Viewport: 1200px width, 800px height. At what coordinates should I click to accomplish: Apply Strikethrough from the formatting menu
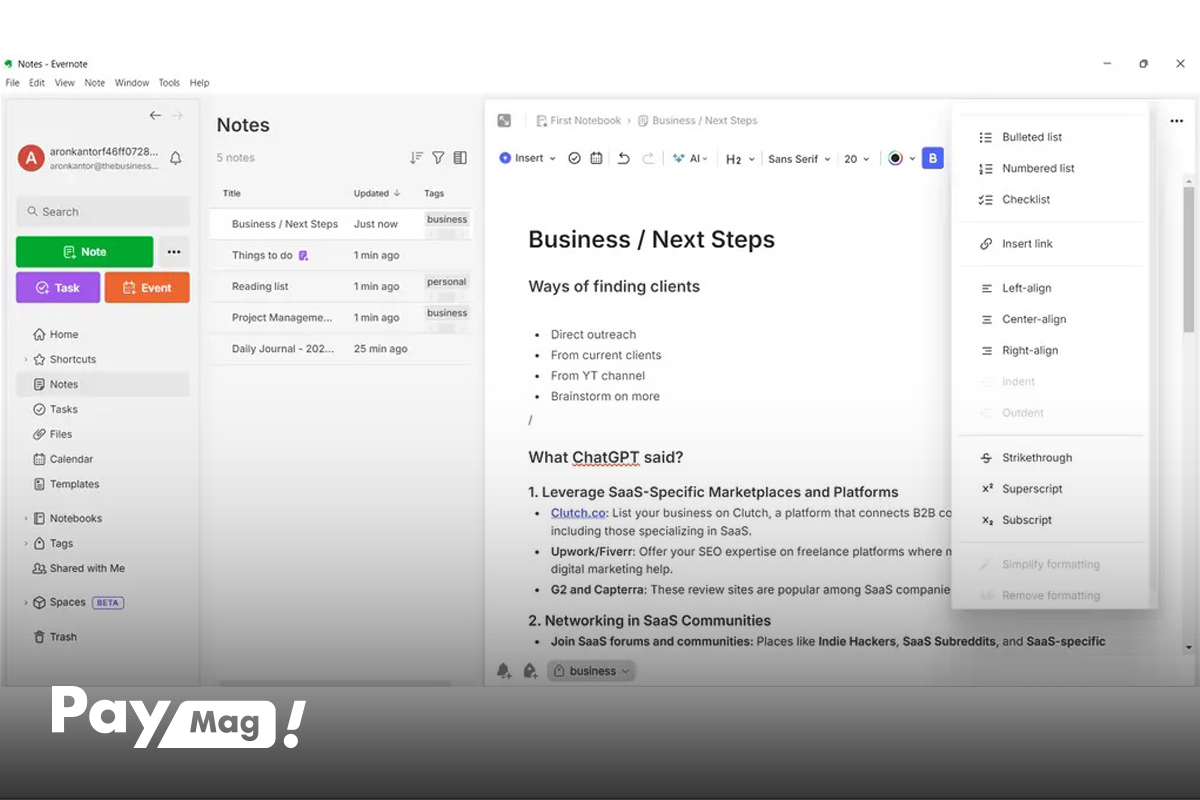(1036, 458)
